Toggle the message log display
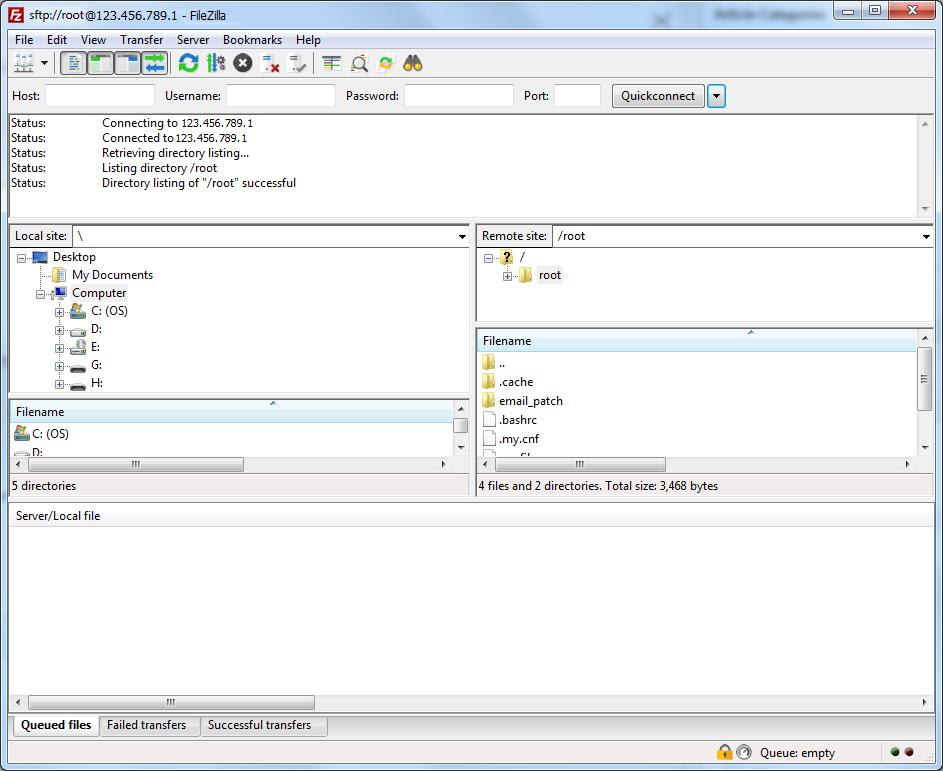This screenshot has height=771, width=943. (x=73, y=63)
